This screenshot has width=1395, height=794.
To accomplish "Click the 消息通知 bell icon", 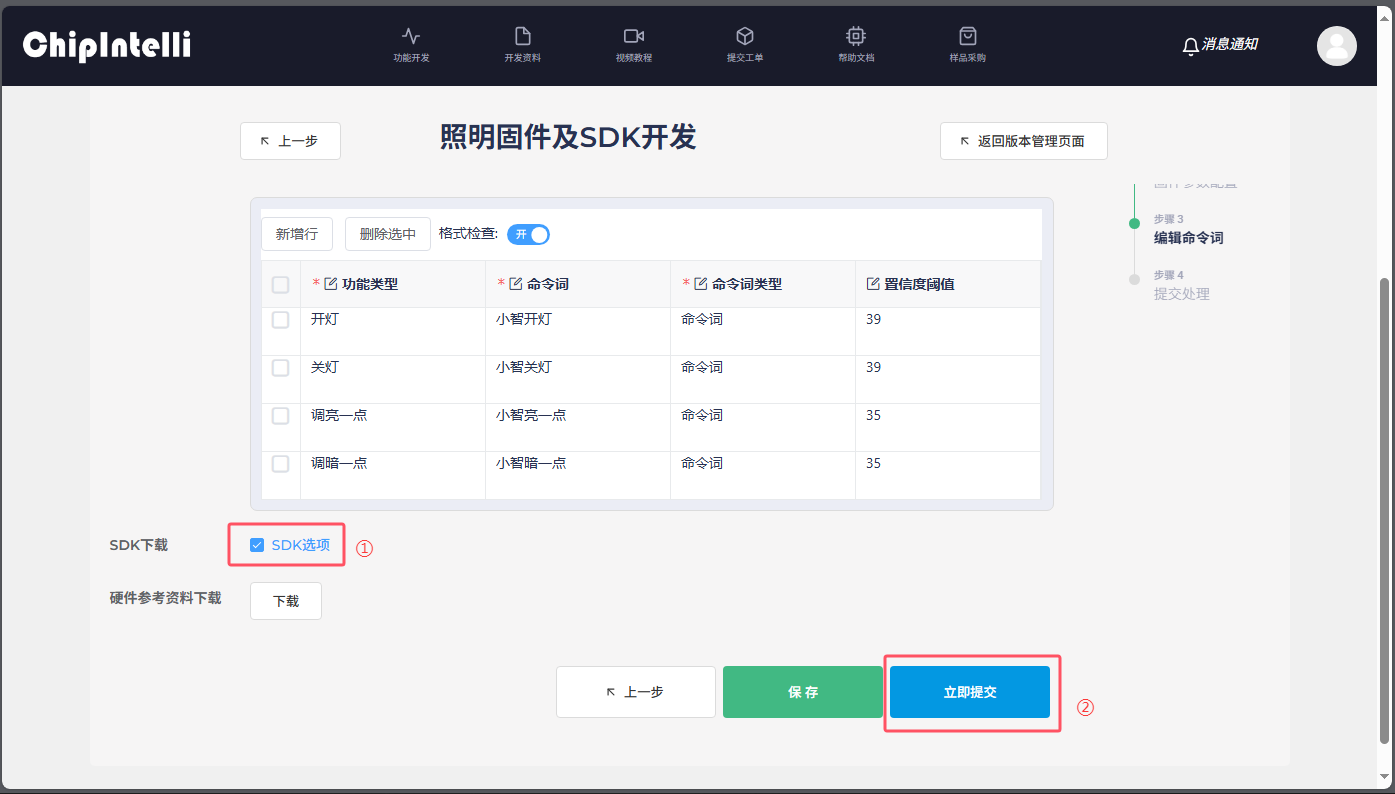I will [1190, 46].
